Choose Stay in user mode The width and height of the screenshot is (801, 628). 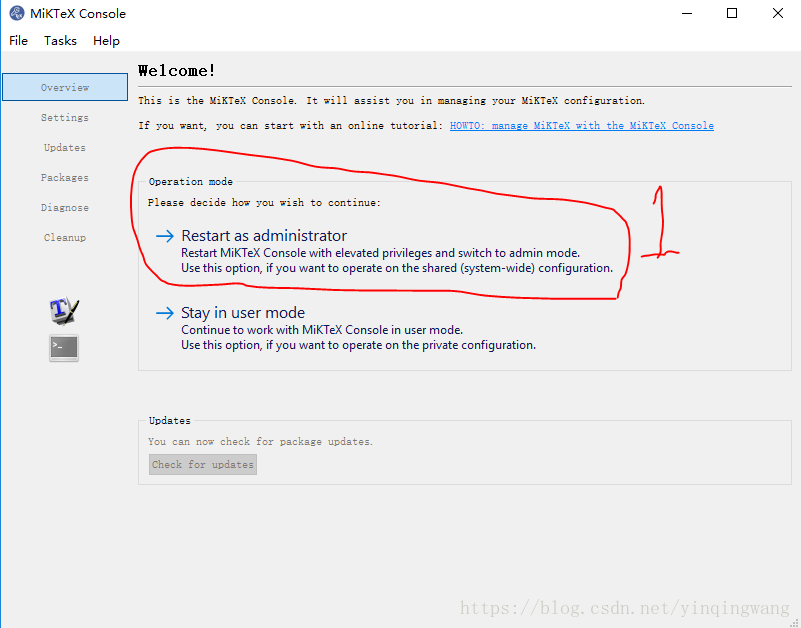click(346, 328)
